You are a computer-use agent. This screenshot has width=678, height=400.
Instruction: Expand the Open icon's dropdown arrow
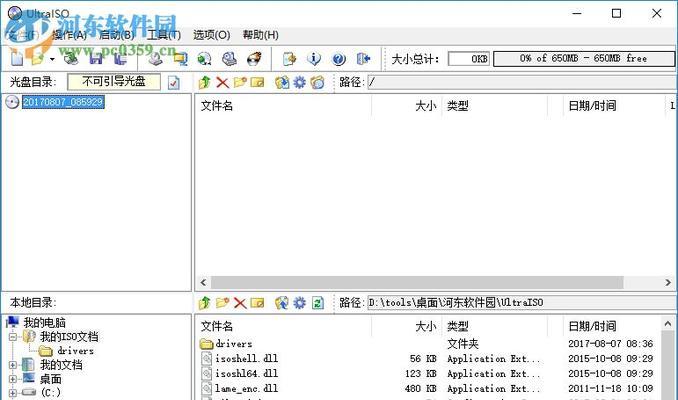click(x=52, y=59)
